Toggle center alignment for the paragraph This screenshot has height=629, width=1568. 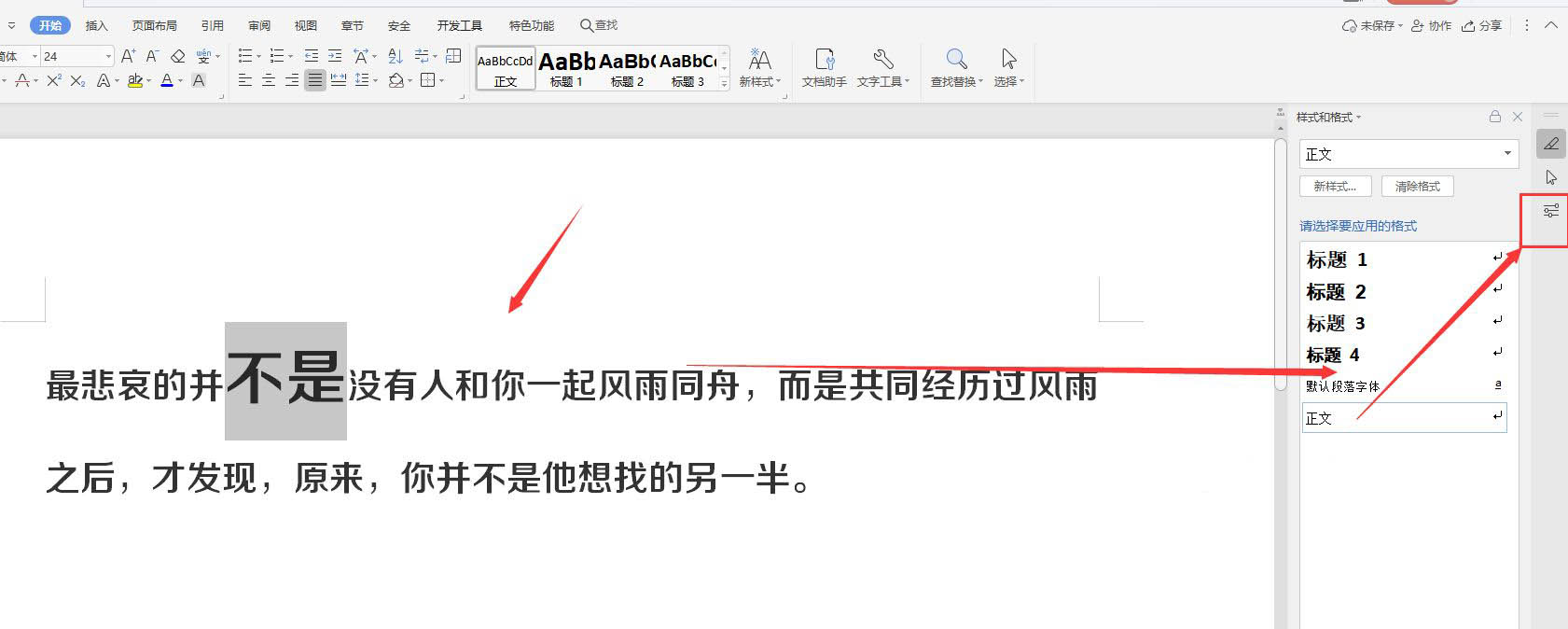click(x=269, y=81)
